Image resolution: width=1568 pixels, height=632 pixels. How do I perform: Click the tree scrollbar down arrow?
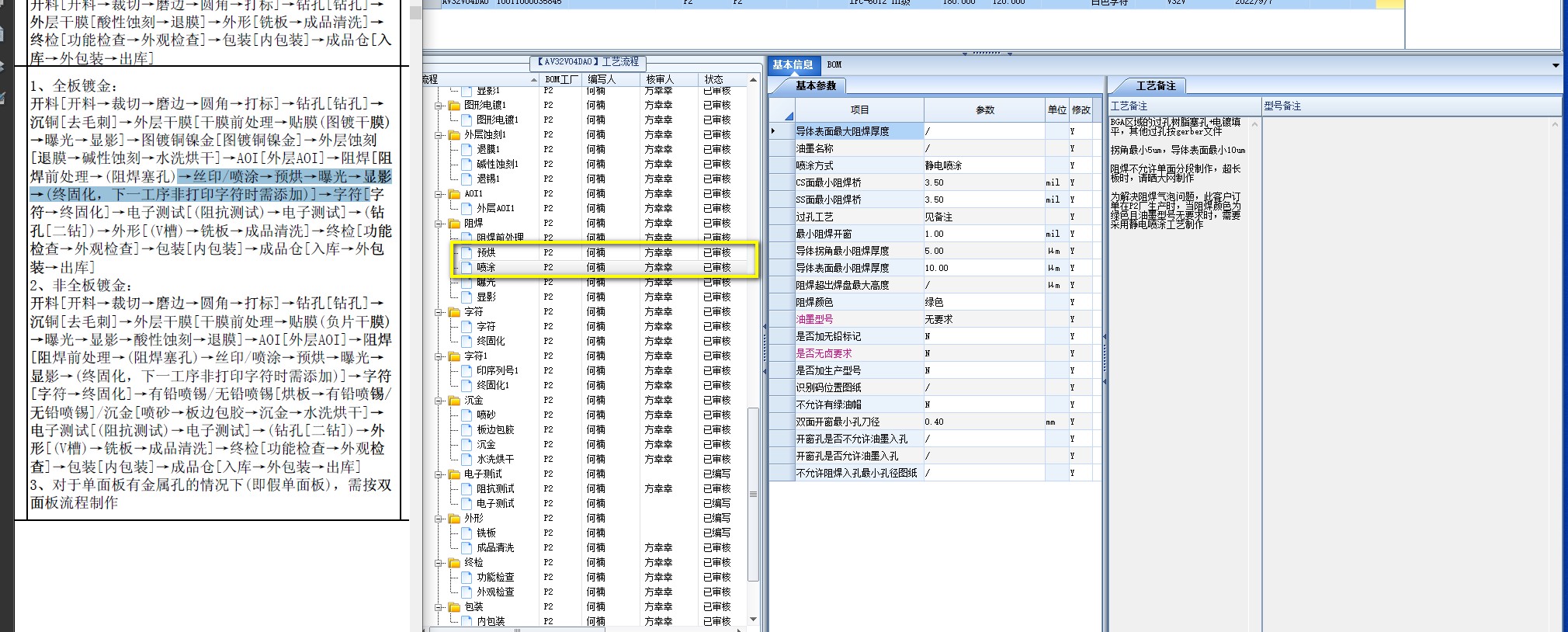point(752,620)
